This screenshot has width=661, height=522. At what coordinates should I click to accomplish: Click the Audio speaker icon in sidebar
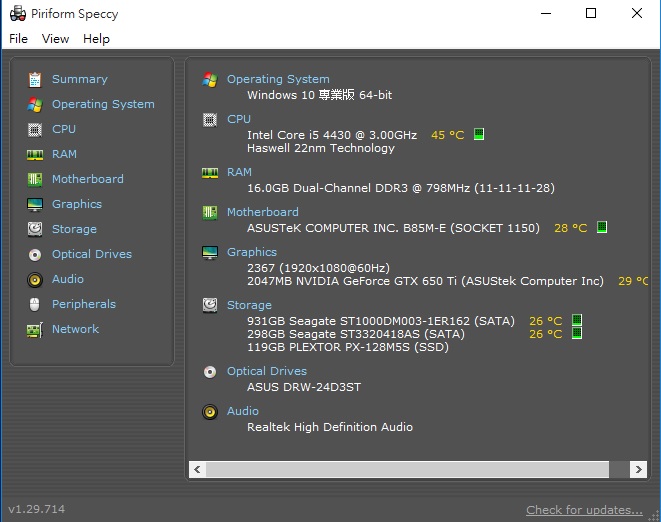coord(35,280)
